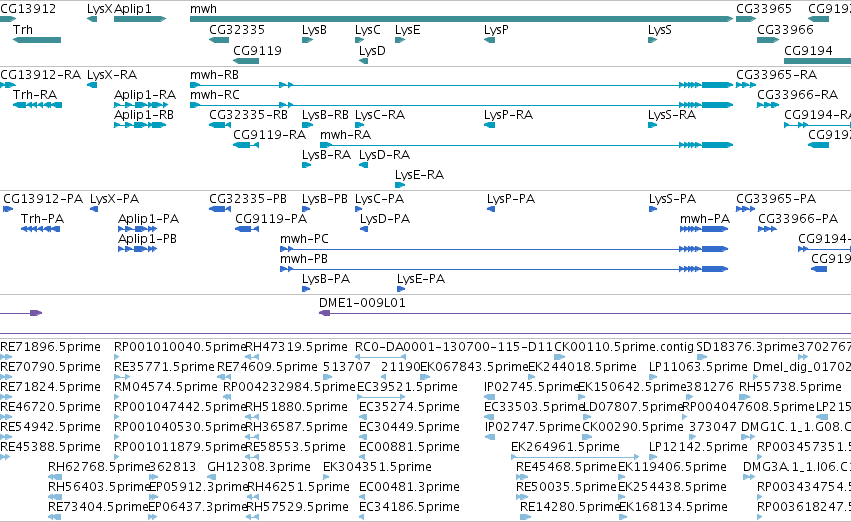Select the Aplip1-RA transcript label

(x=145, y=94)
